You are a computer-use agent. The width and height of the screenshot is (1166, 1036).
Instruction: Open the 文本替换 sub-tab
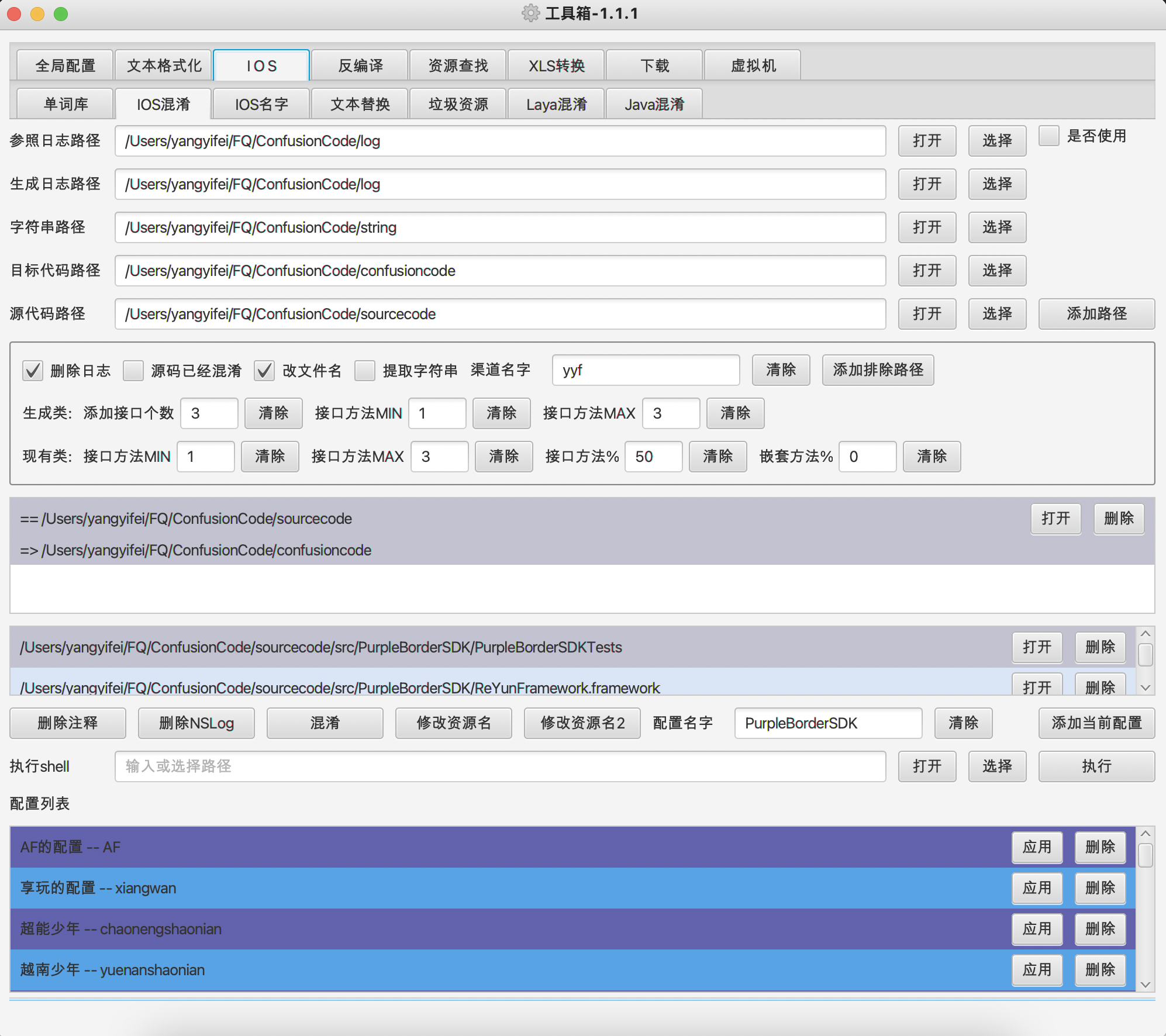(x=360, y=104)
